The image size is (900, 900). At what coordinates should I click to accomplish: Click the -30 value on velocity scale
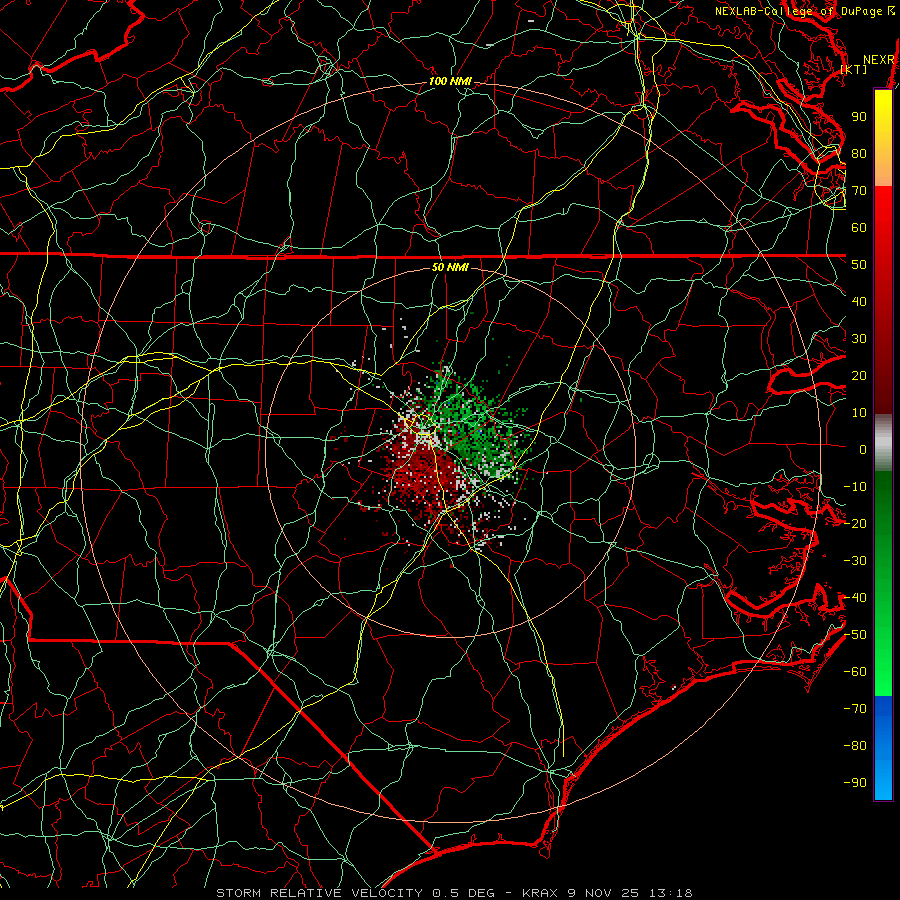pos(855,561)
